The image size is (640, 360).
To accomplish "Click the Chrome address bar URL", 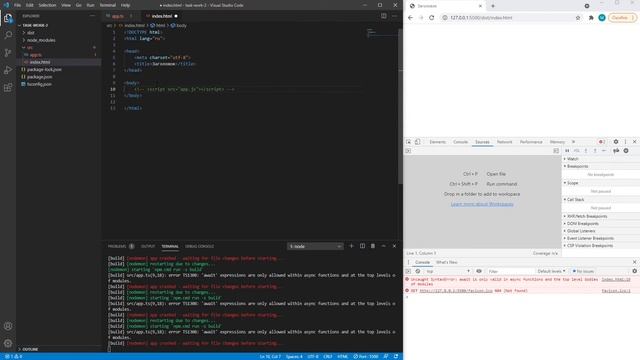I will [x=481, y=18].
